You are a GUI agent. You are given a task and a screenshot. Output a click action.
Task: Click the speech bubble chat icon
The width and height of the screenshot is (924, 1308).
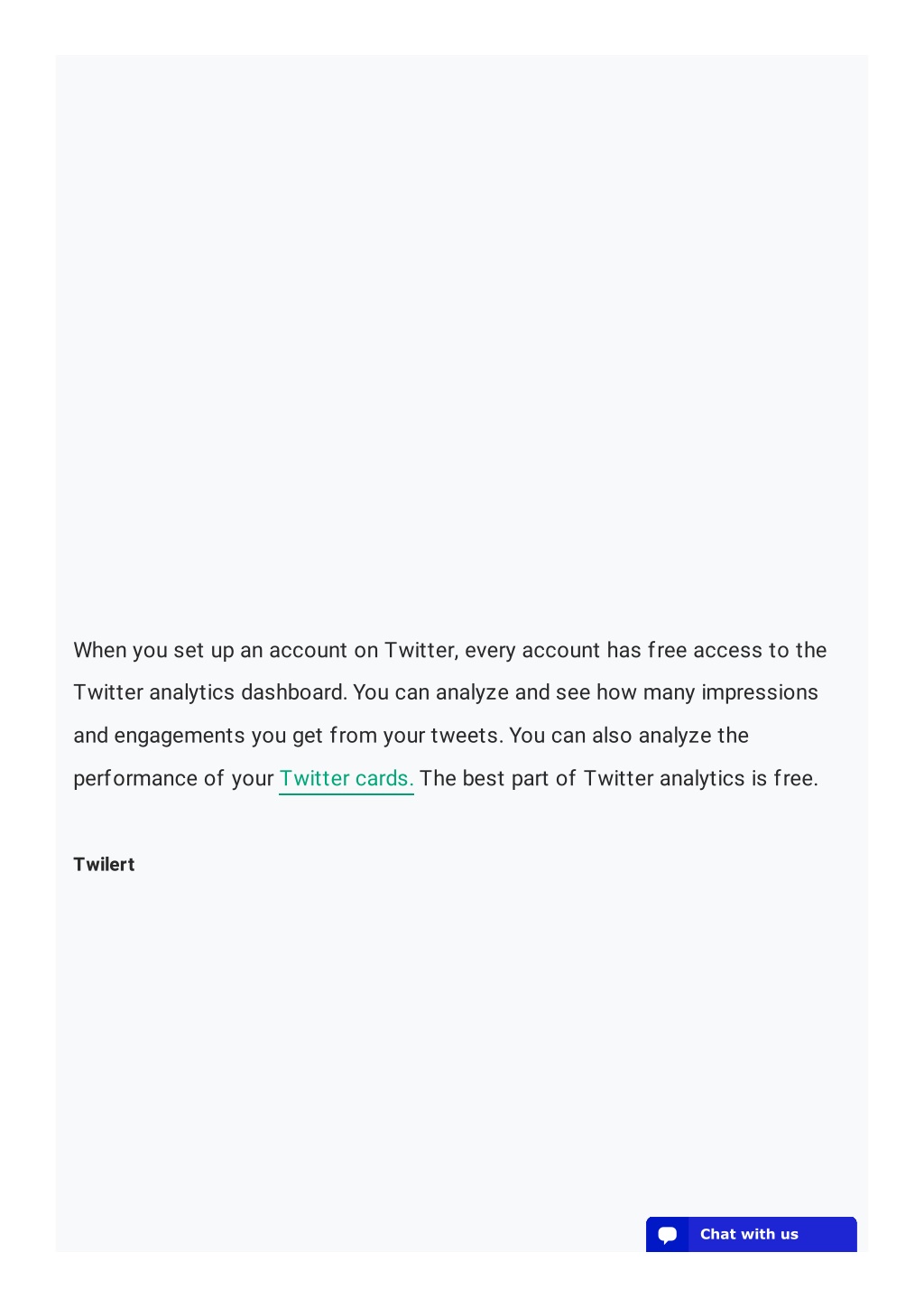click(668, 1235)
